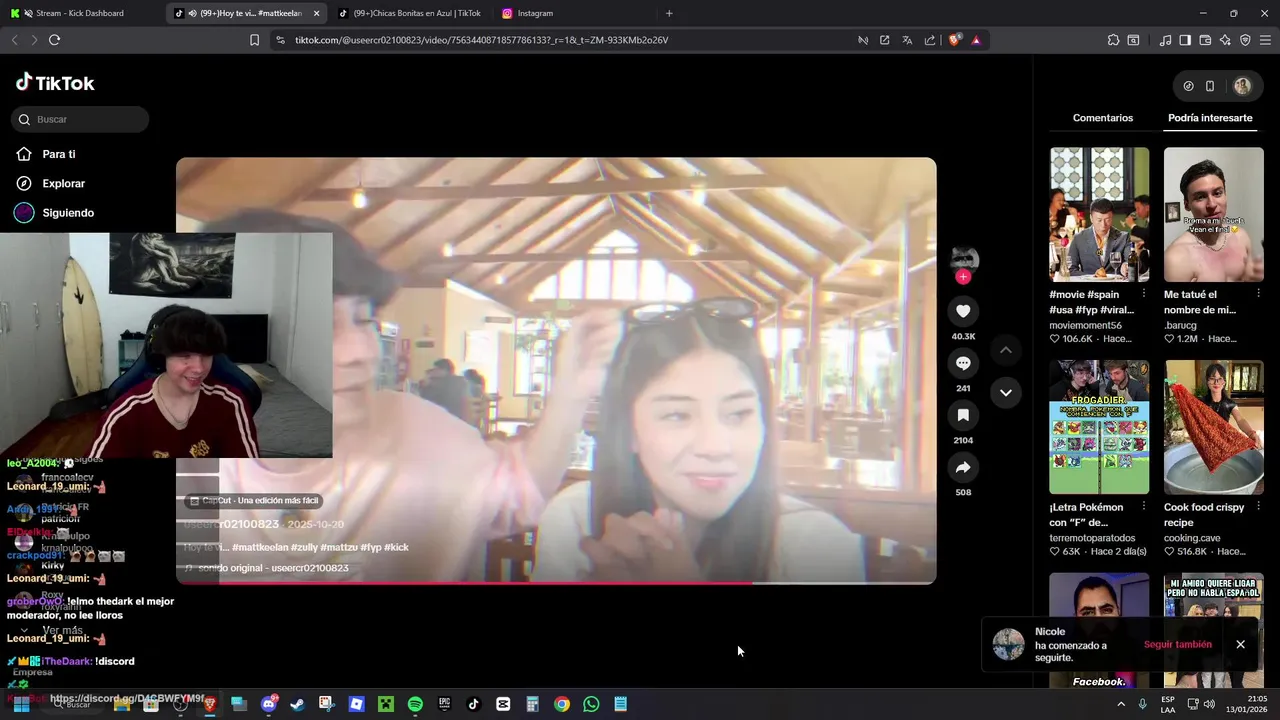Open the moviemoment56 profile link
The width and height of the screenshot is (1280, 720).
[1085, 326]
